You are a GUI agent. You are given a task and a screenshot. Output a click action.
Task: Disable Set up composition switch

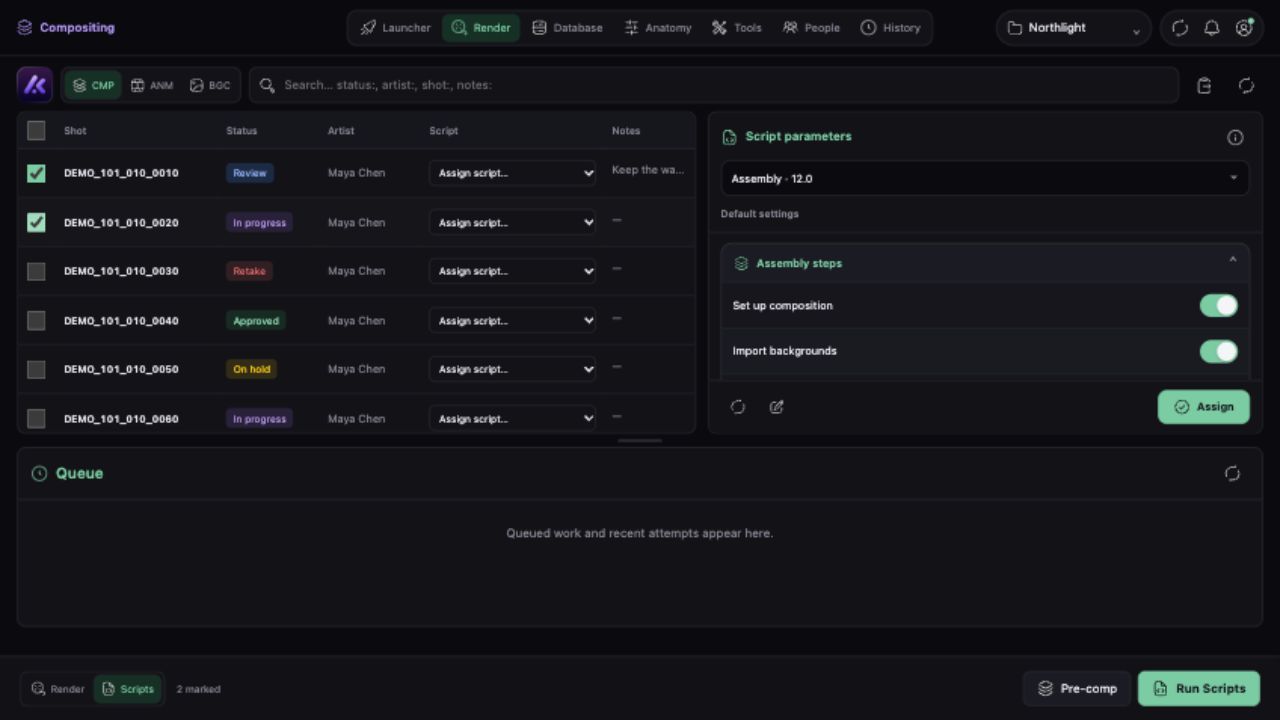[x=1218, y=306]
